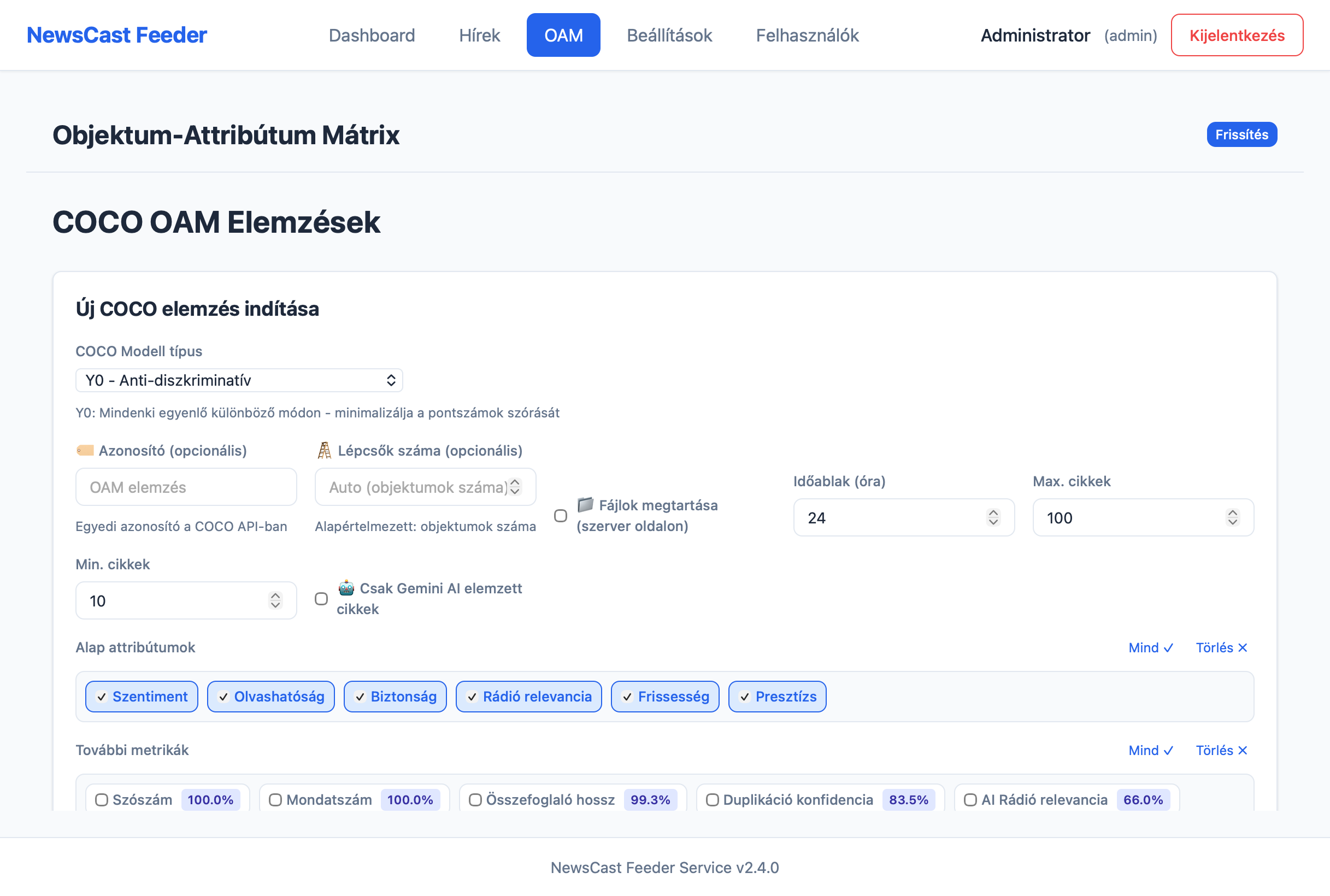This screenshot has height=896, width=1330.
Task: Check Csak Gemini AI elemzett cikkek
Action: [x=321, y=598]
